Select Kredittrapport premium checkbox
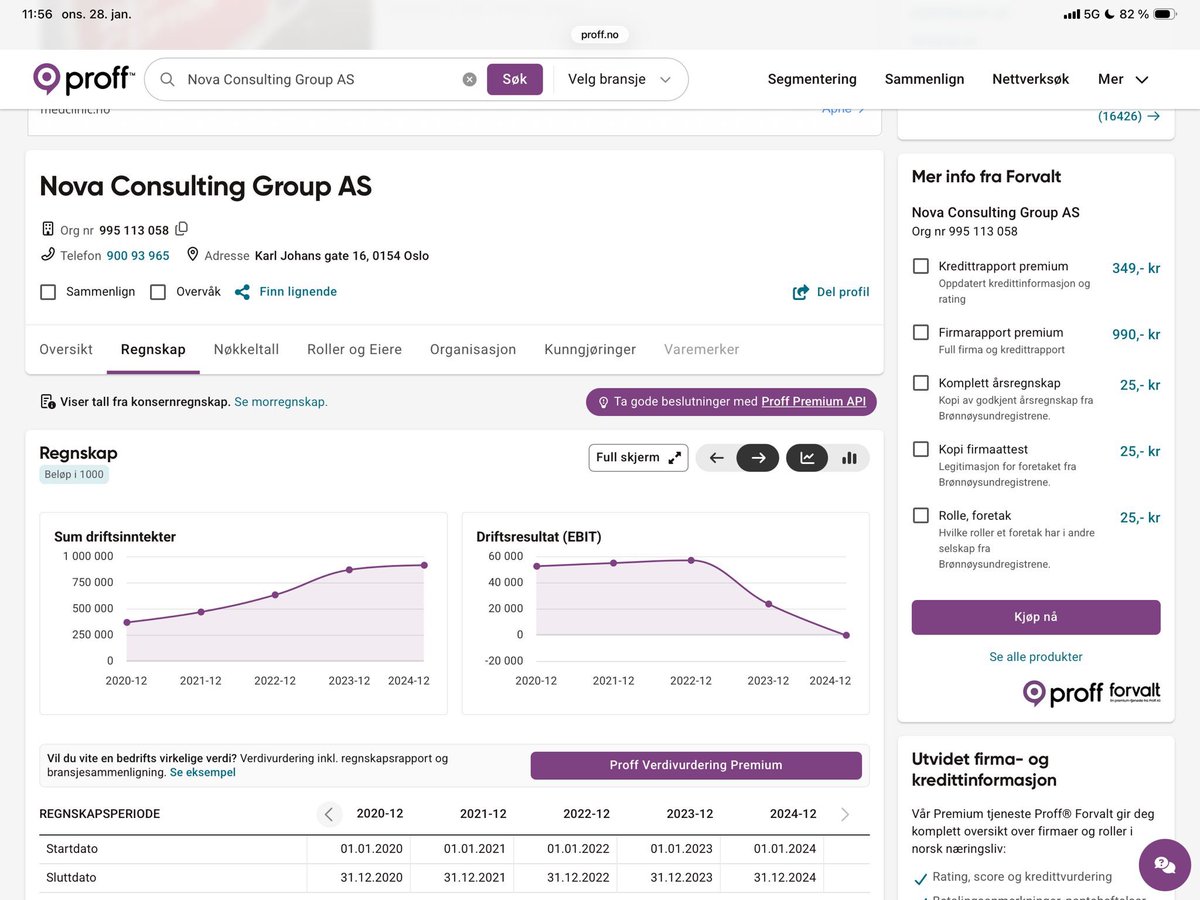Viewport: 1200px width, 900px height. [x=921, y=266]
